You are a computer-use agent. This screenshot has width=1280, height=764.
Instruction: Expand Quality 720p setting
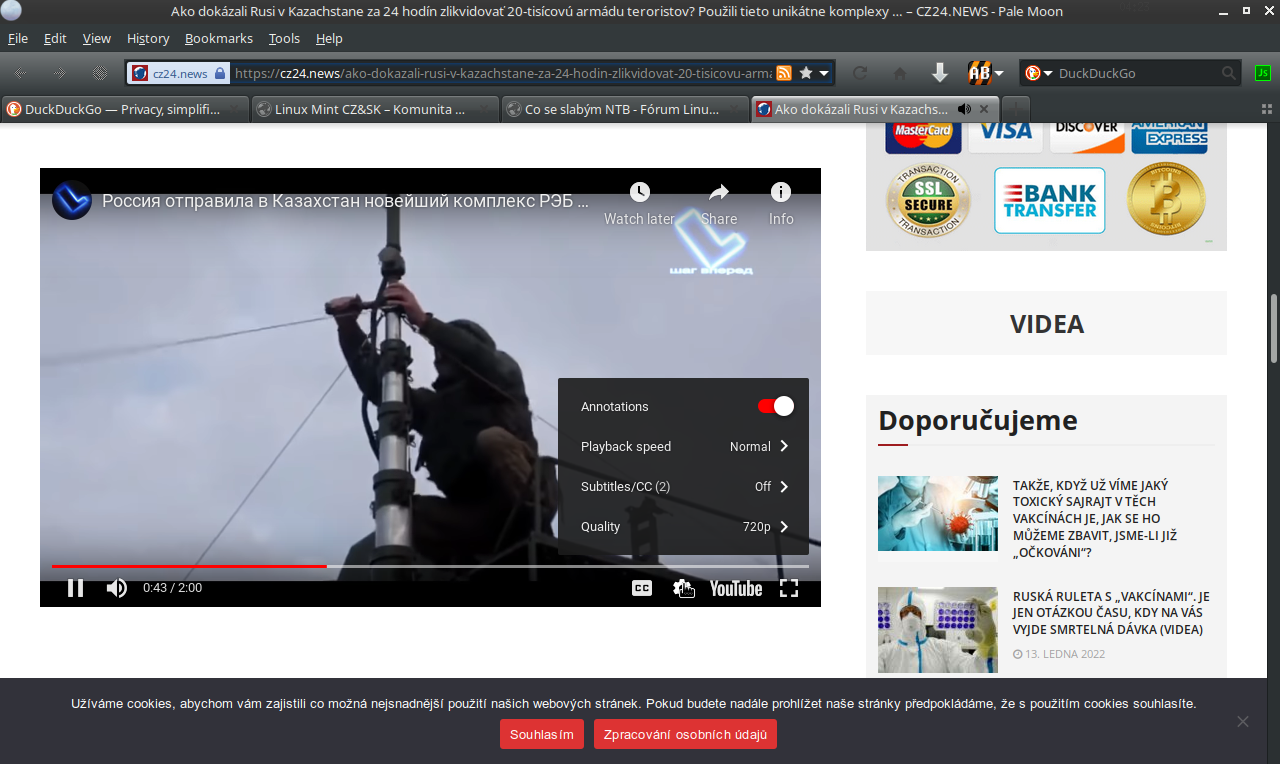pyautogui.click(x=683, y=527)
